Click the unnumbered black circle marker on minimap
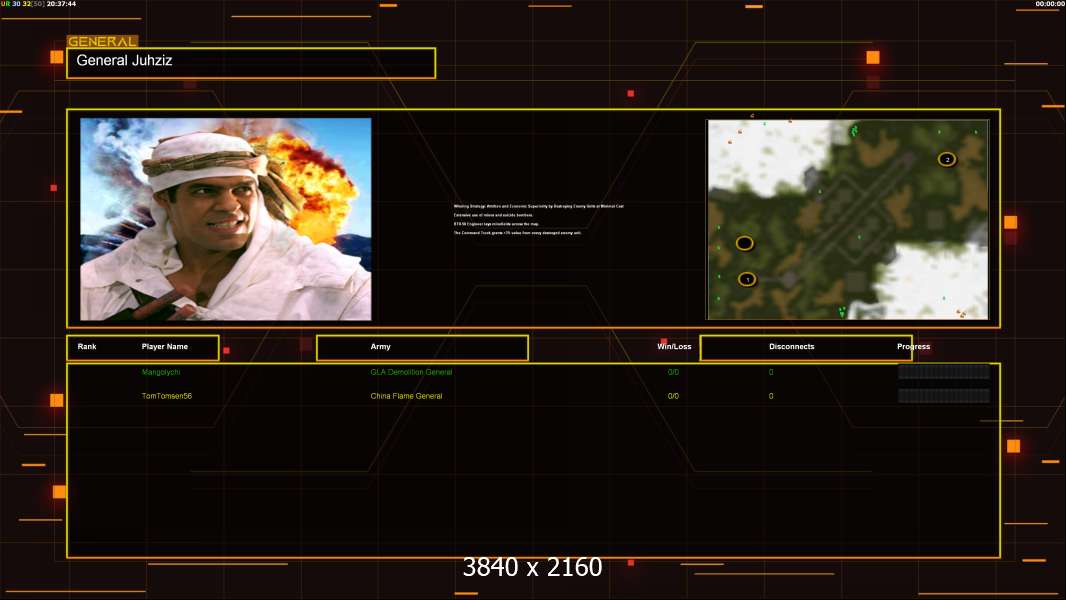Viewport: 1066px width, 600px height. [x=744, y=243]
